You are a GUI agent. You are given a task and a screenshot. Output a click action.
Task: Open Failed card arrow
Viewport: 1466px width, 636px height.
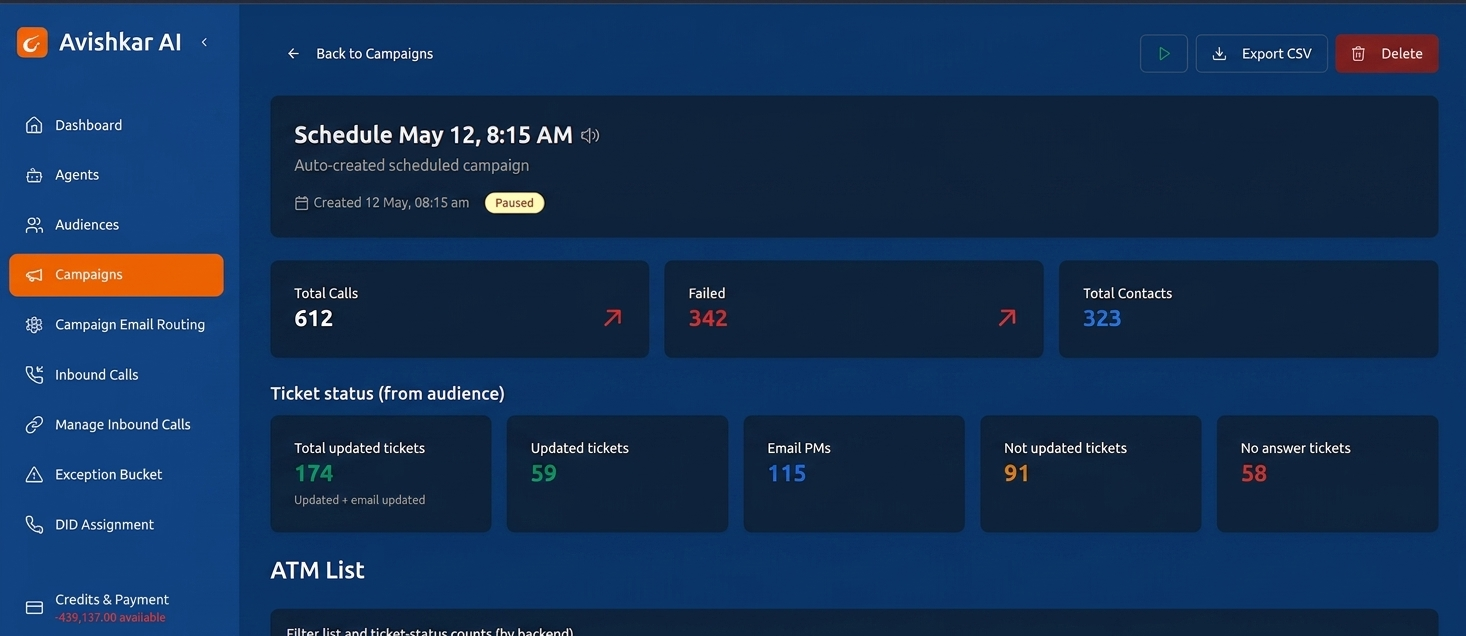[1007, 318]
